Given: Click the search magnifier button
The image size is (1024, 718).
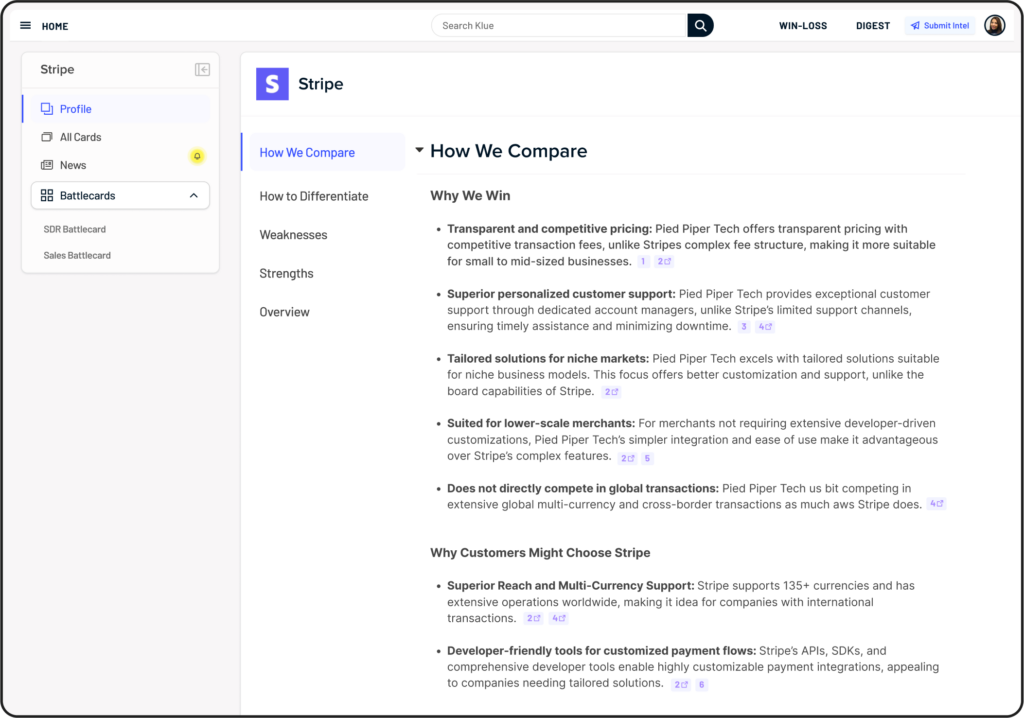Looking at the screenshot, I should click(700, 26).
